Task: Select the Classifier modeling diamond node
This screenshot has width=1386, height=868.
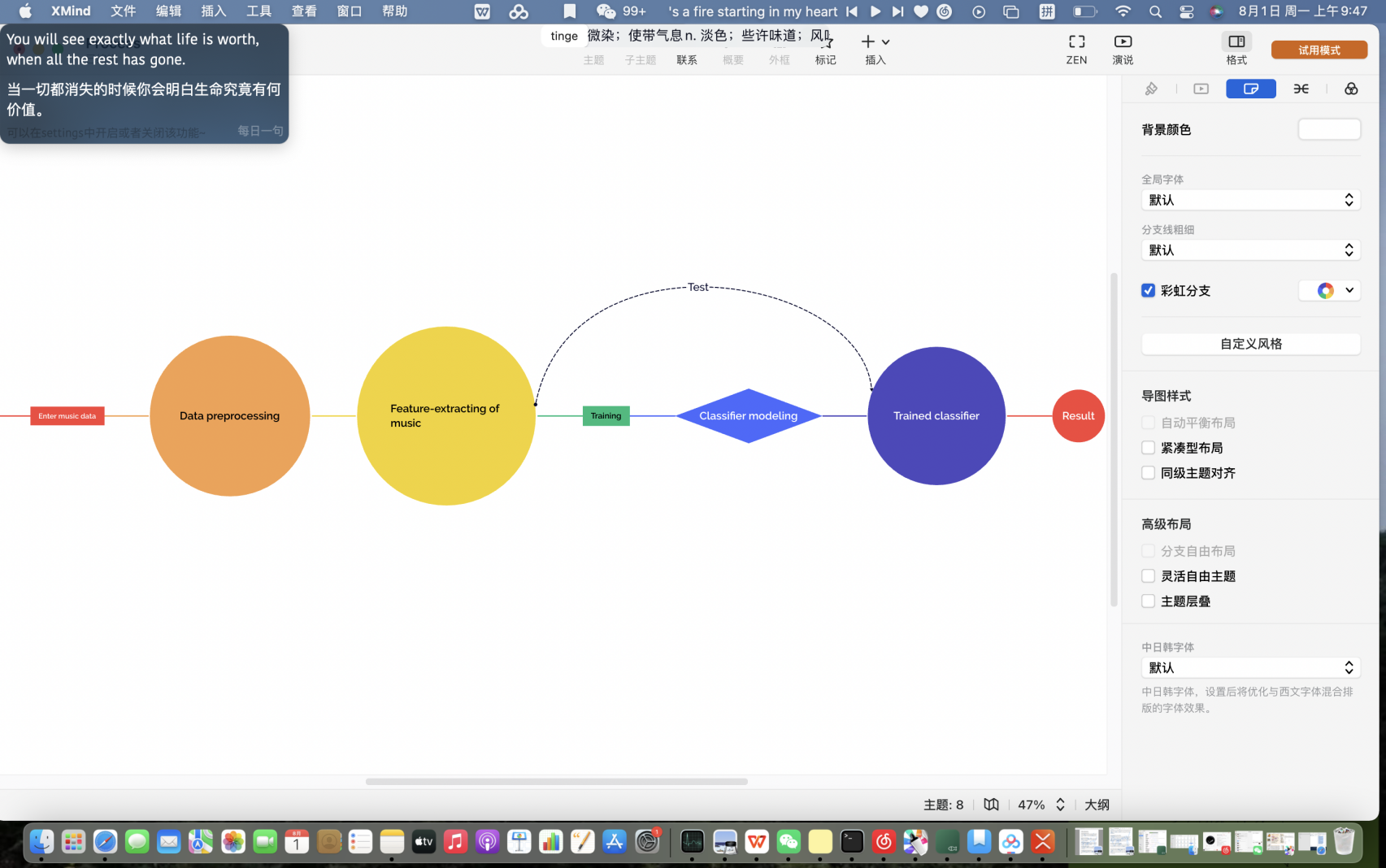Action: click(748, 416)
